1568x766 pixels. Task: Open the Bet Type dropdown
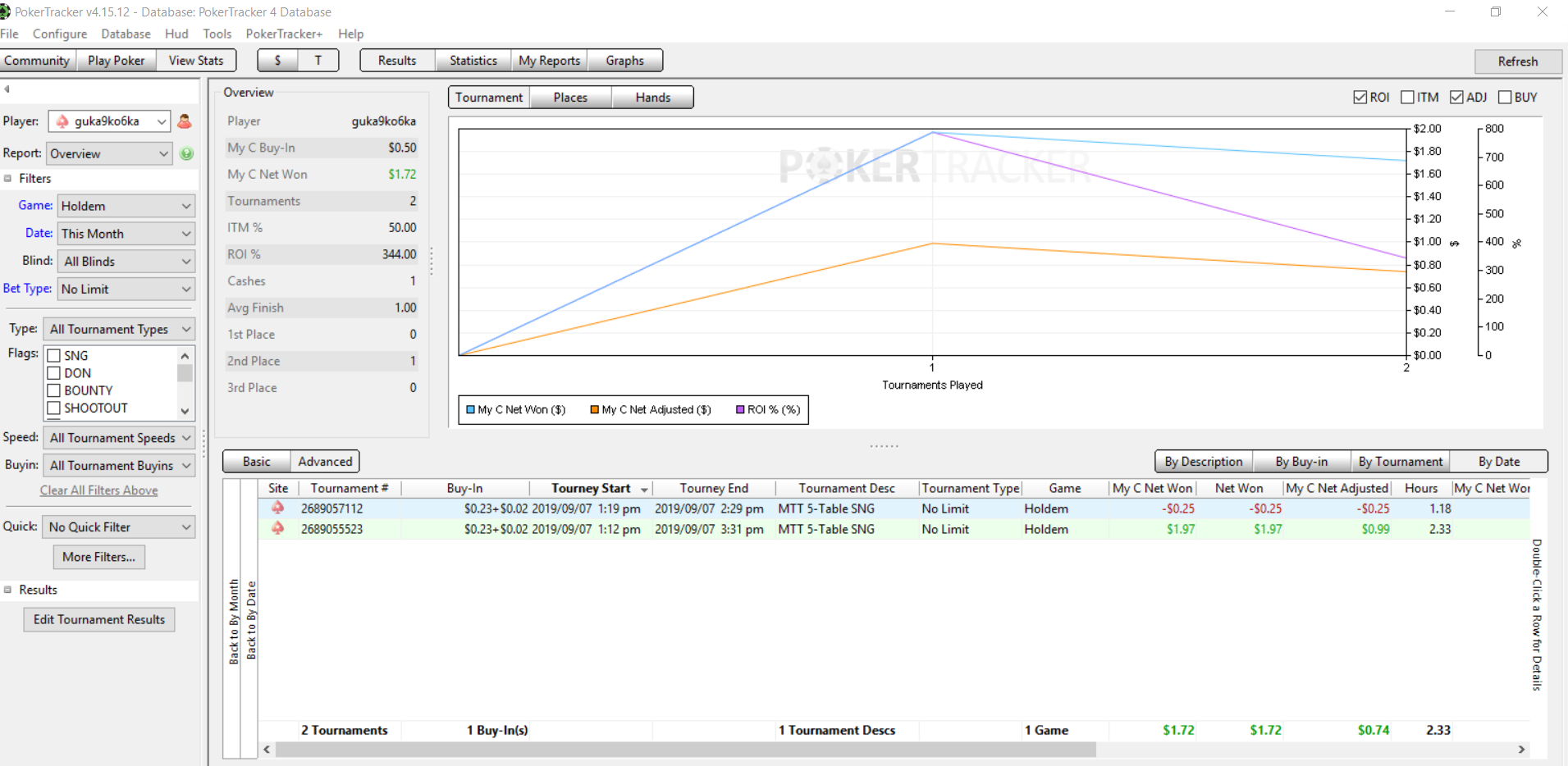pyautogui.click(x=126, y=289)
